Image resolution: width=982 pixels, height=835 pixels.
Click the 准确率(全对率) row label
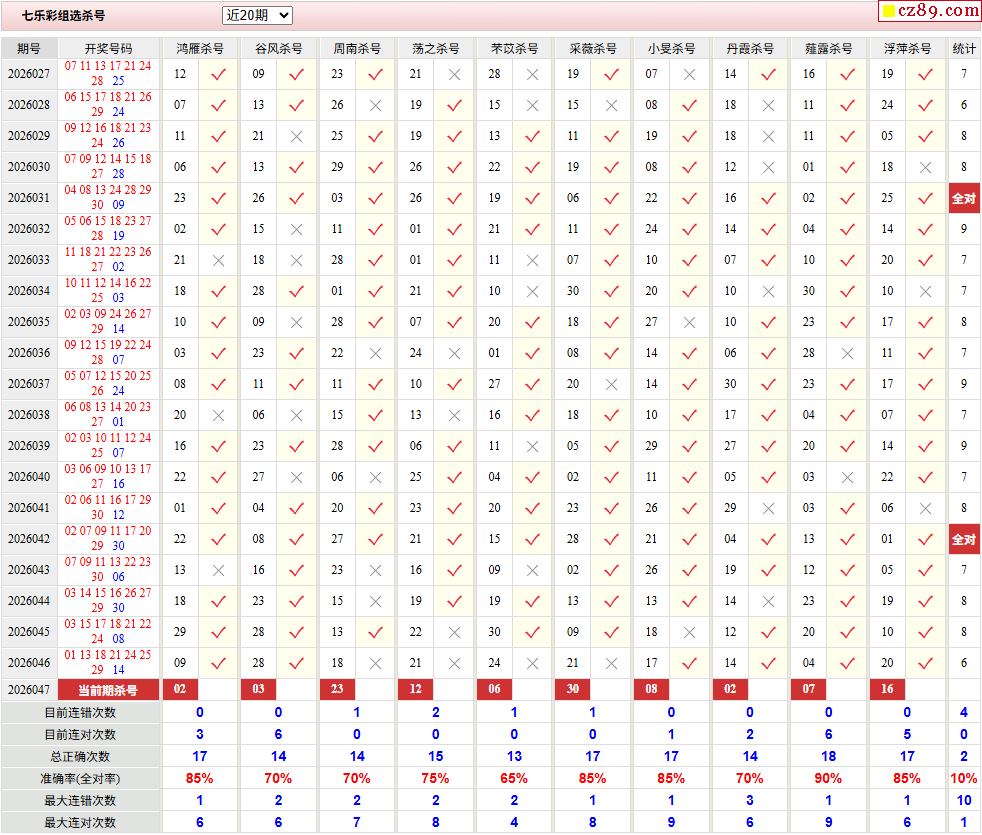pyautogui.click(x=79, y=778)
